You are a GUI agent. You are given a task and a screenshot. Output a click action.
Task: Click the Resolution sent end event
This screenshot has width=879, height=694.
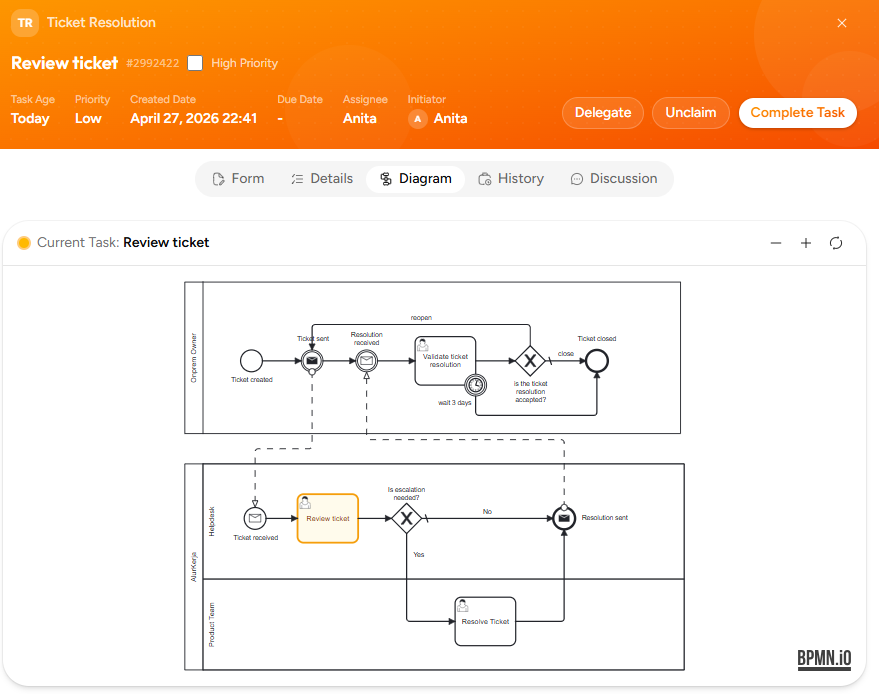(x=564, y=518)
